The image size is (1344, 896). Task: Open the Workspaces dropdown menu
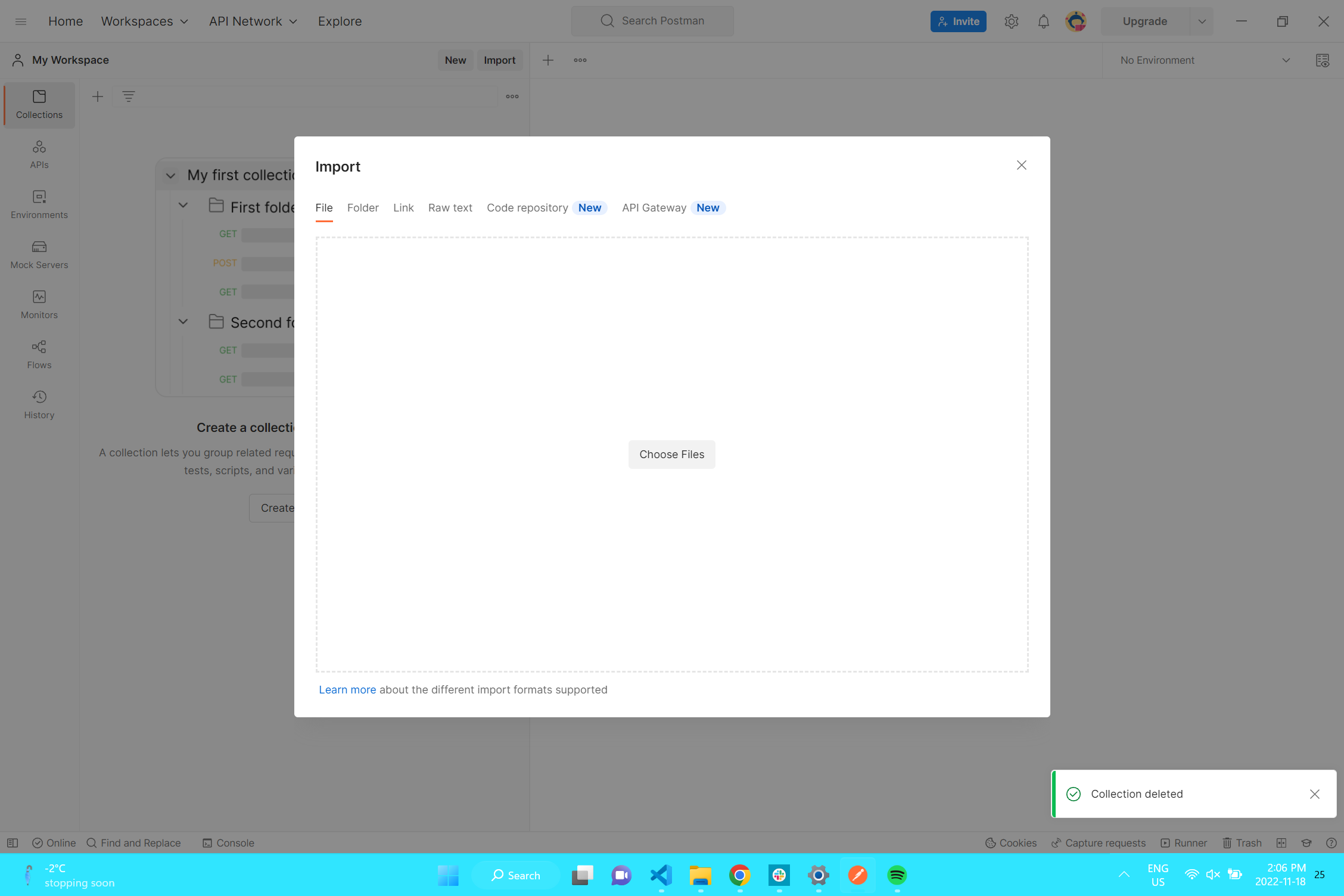(x=144, y=21)
